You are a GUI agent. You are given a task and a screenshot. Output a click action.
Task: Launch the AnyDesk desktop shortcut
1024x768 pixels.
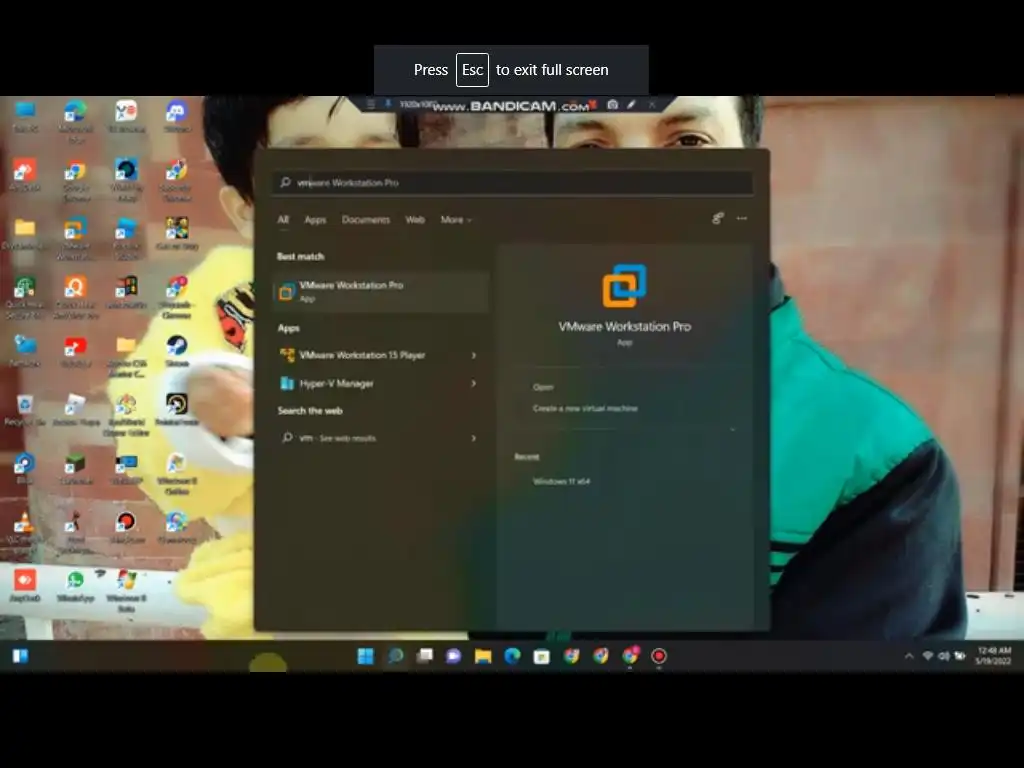(x=25, y=175)
